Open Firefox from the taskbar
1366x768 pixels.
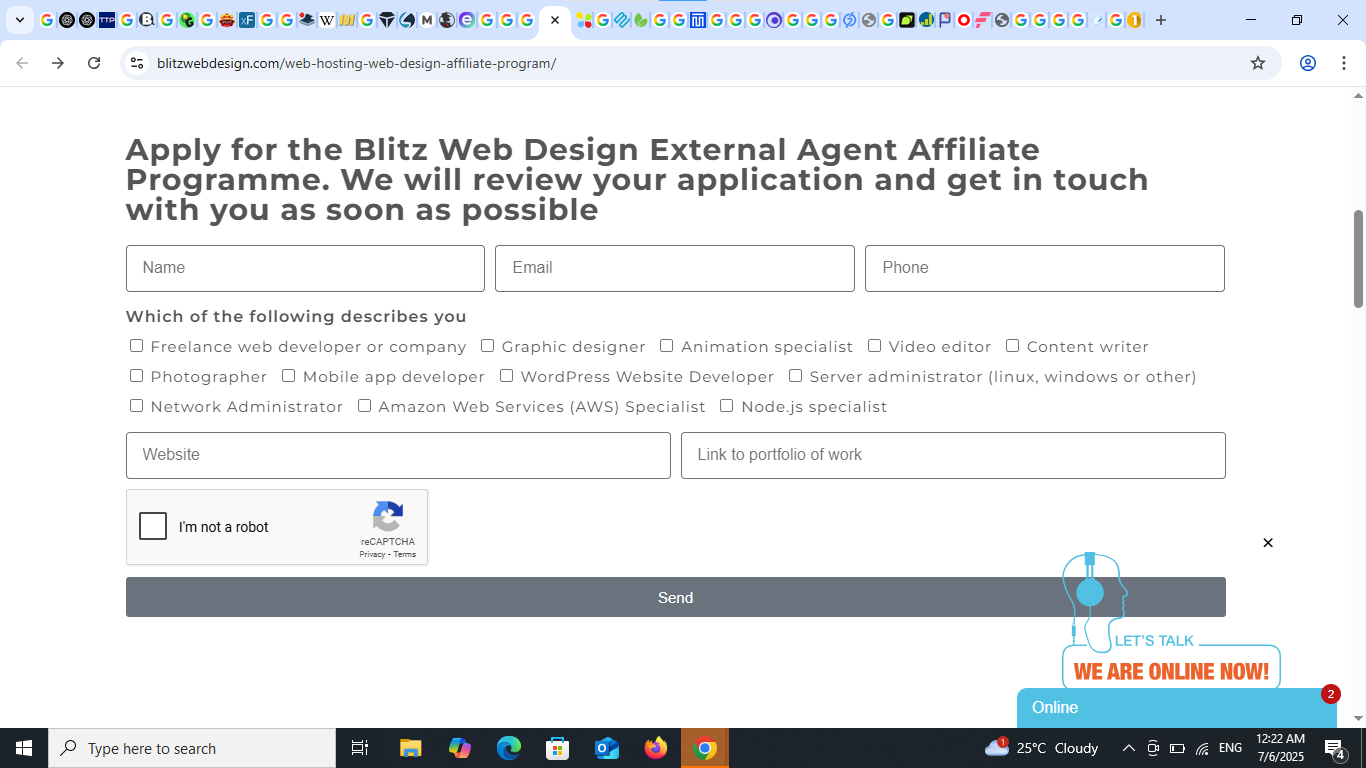coord(656,748)
